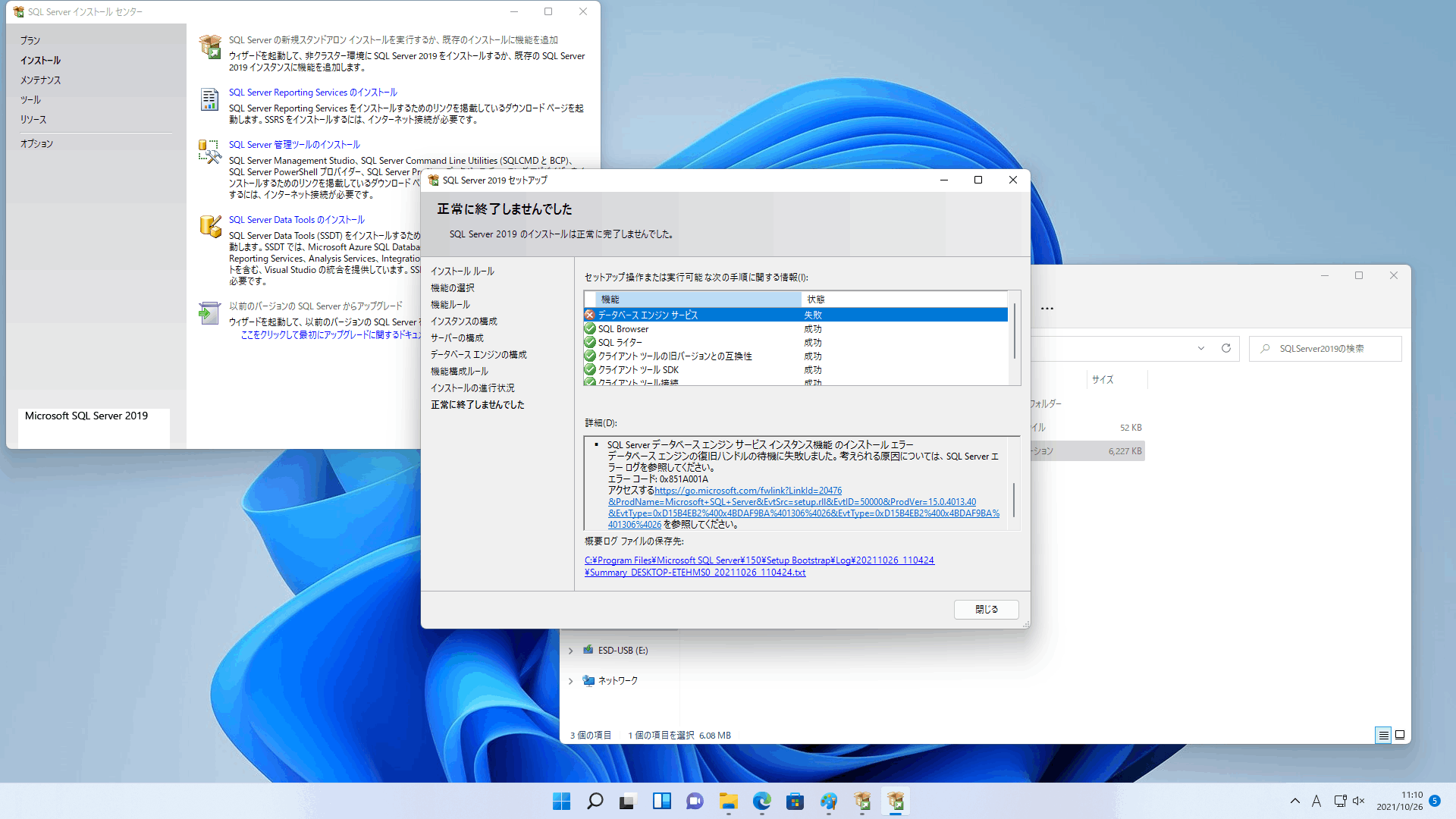Screen dimensions: 1456x819
Task: Click the failed status icon for データベース エンジン サービス
Action: pyautogui.click(x=590, y=315)
